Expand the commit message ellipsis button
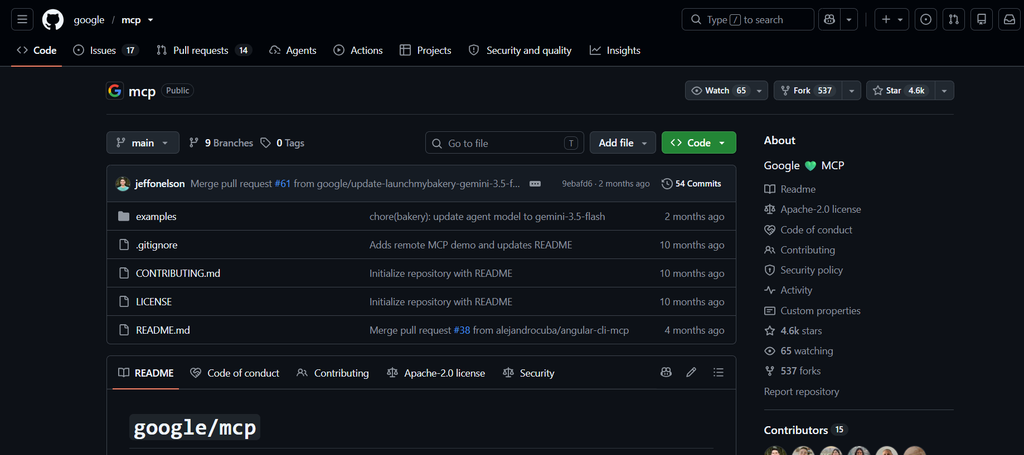 point(535,183)
